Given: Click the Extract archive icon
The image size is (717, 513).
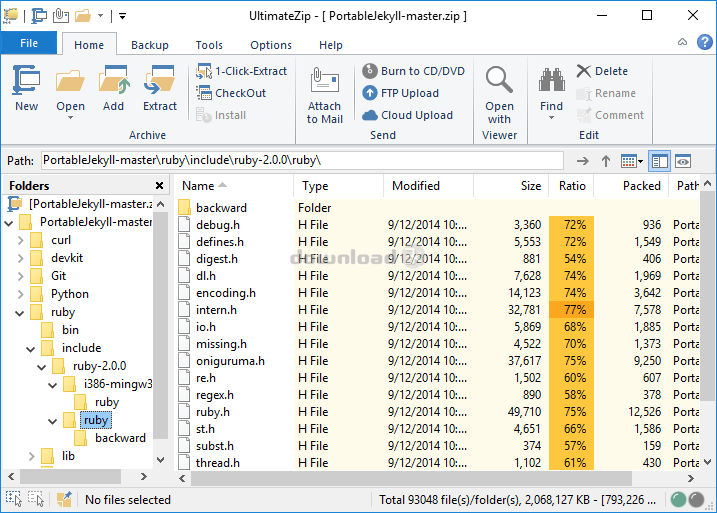Looking at the screenshot, I should click(160, 82).
